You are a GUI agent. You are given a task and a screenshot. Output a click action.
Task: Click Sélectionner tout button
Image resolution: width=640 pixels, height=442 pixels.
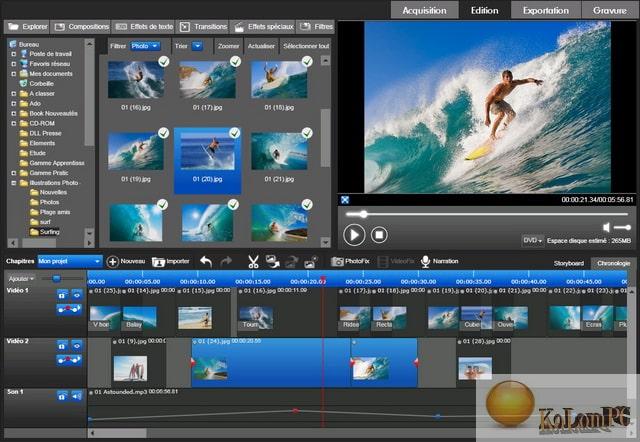tap(306, 46)
